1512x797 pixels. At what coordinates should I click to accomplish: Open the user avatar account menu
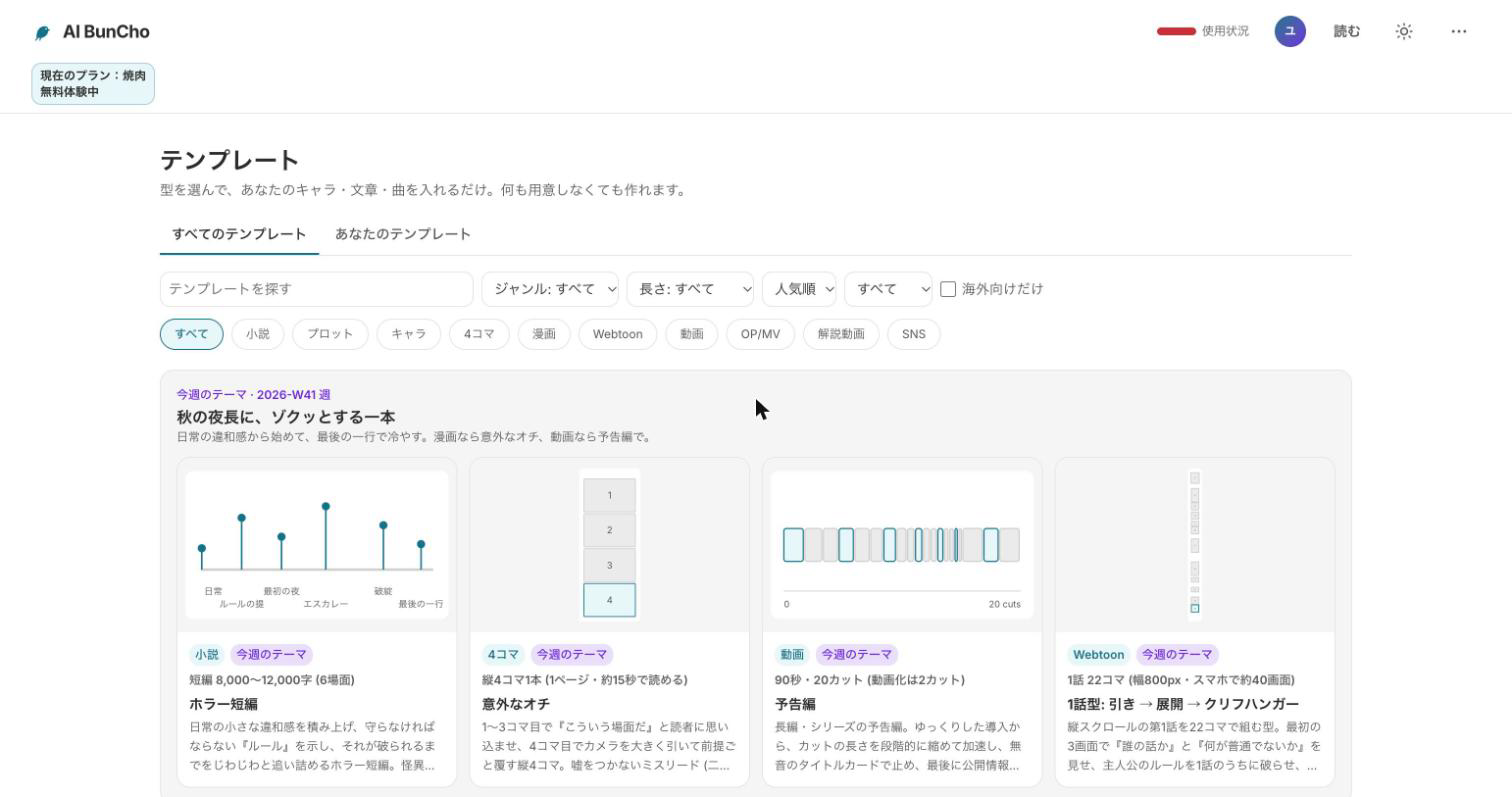[x=1290, y=31]
